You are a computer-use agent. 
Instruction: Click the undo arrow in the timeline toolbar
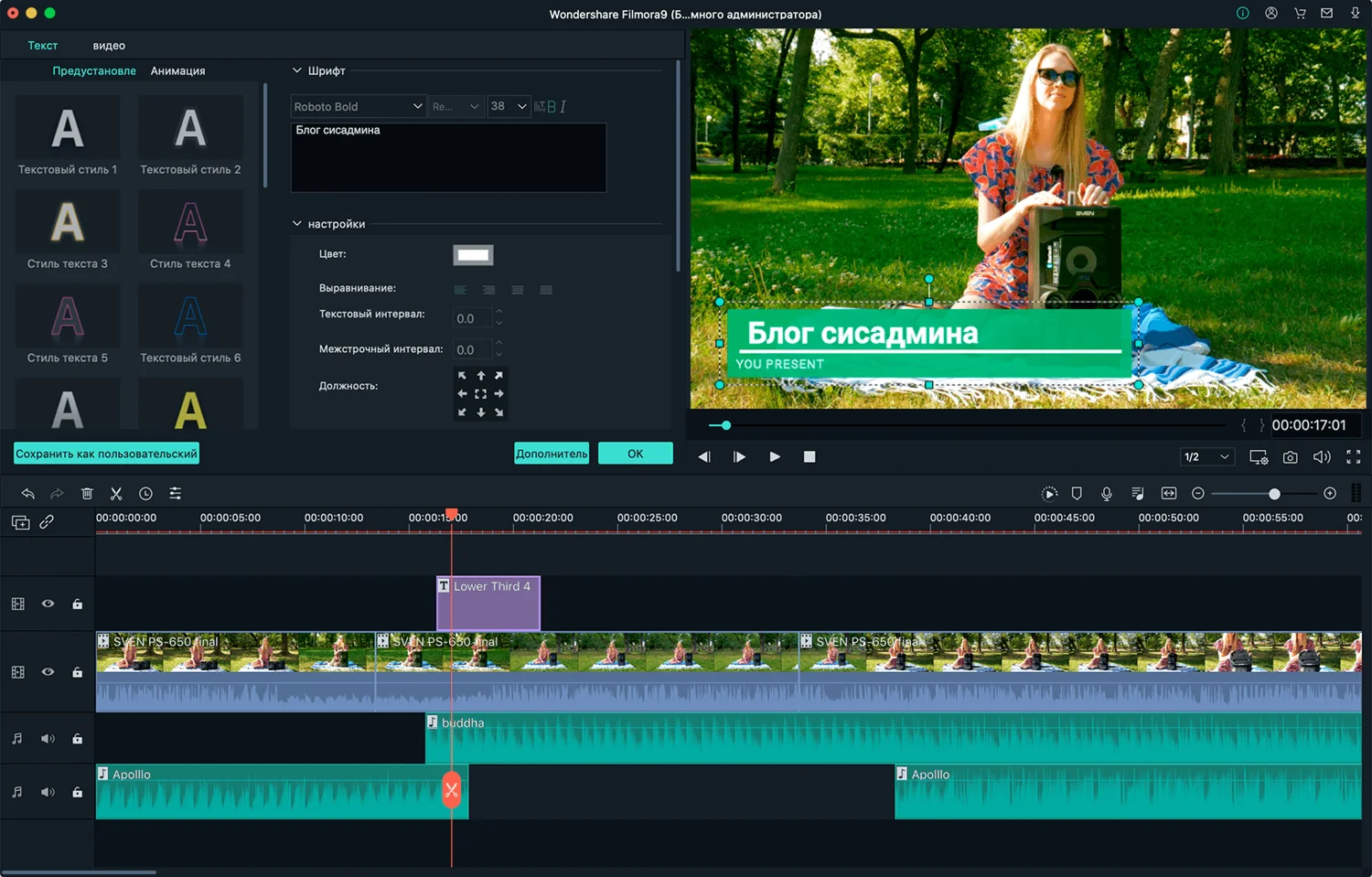click(x=28, y=494)
